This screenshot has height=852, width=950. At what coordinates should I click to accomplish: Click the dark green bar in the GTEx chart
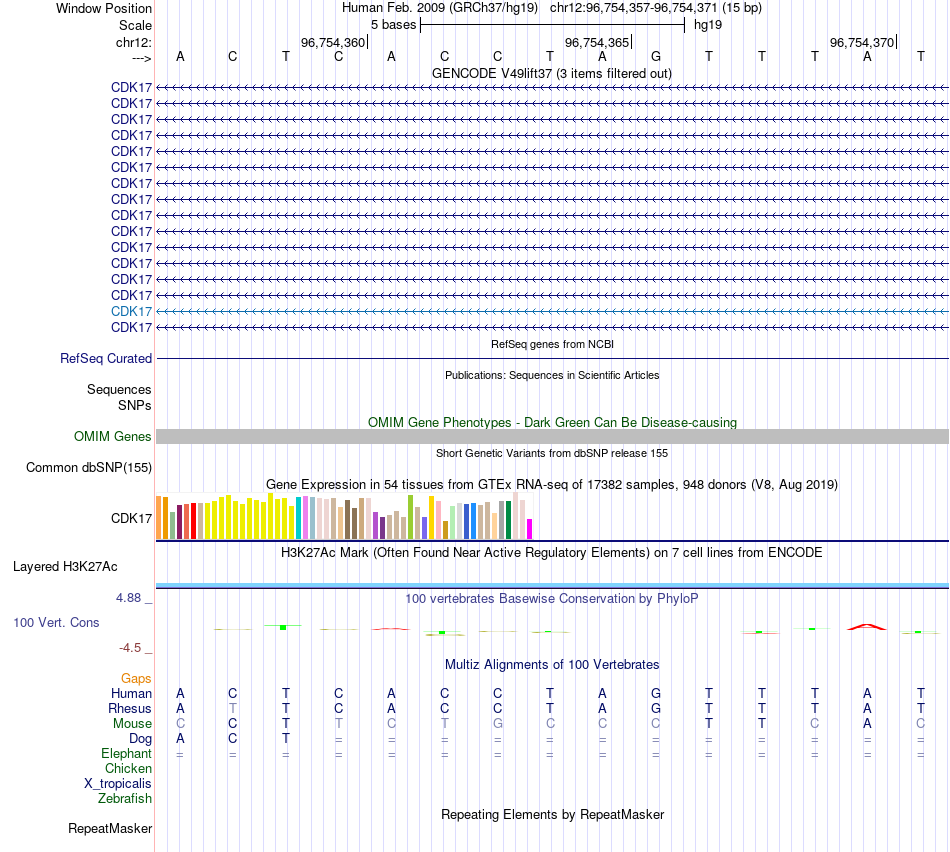point(508,520)
